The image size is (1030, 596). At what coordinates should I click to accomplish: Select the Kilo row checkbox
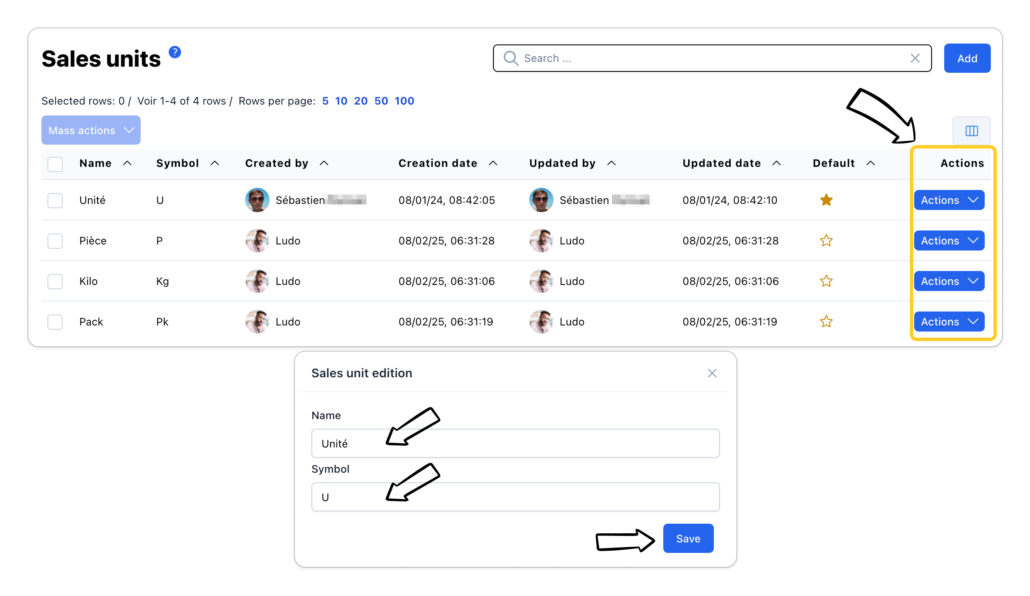[x=55, y=282]
